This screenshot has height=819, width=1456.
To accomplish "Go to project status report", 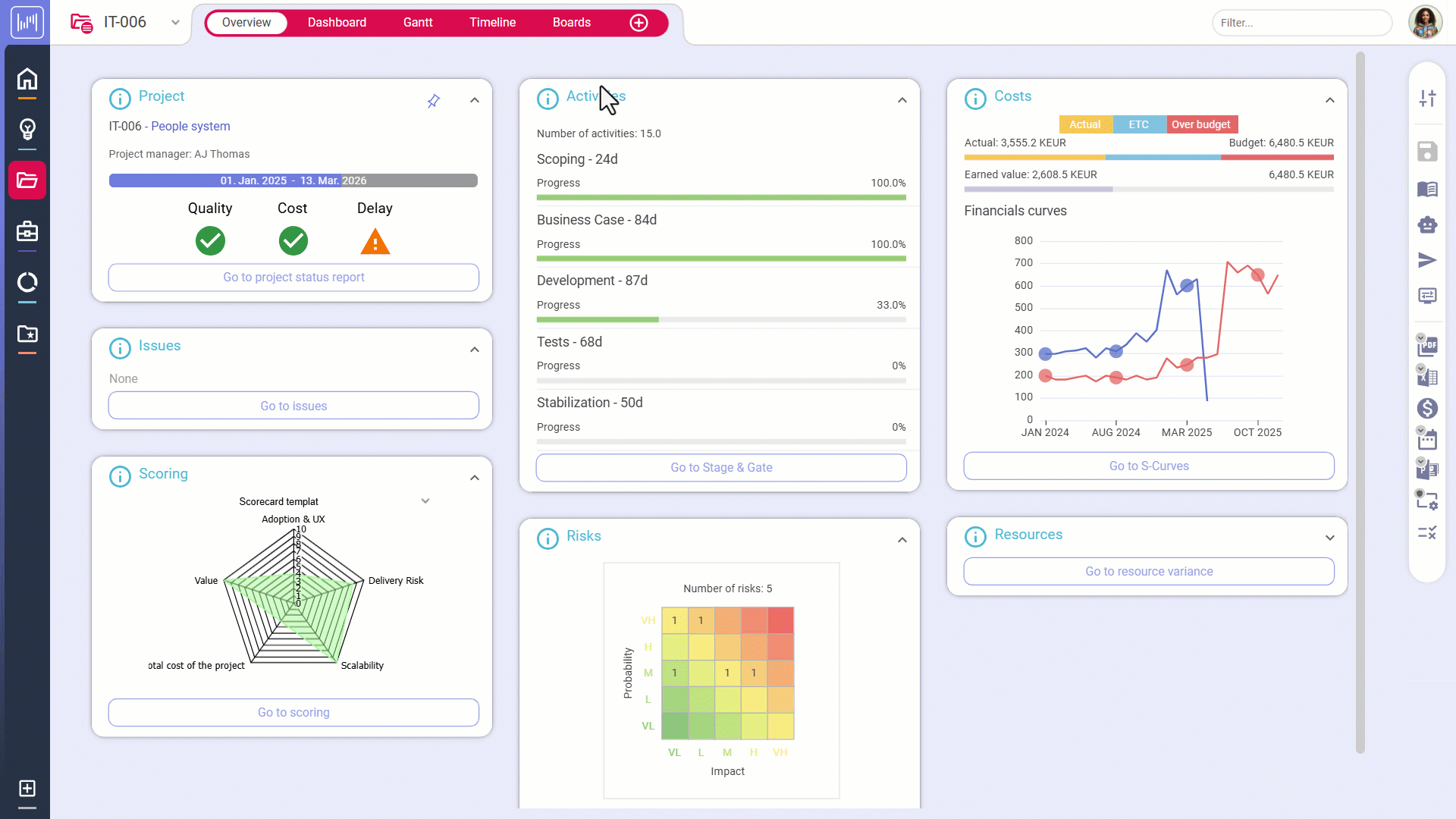I will click(x=293, y=277).
